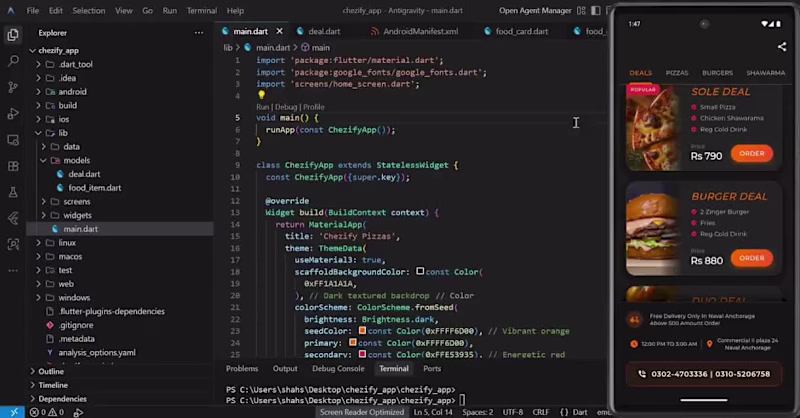The width and height of the screenshot is (800, 418).
Task: Select the BURGERS tab in emulator
Action: coord(717,73)
